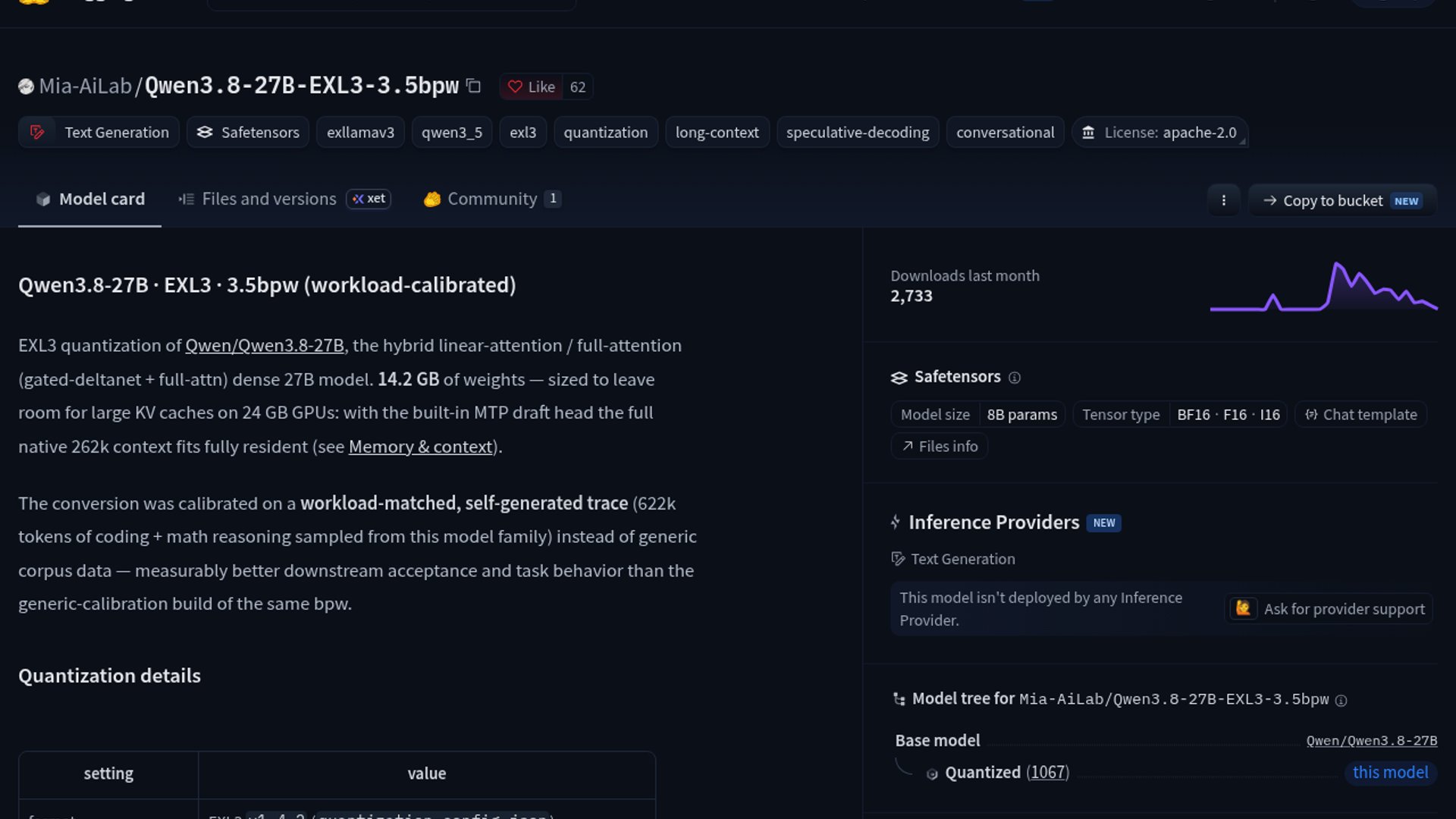Click the Chat template button
The height and width of the screenshot is (819, 1456).
pyautogui.click(x=1361, y=415)
